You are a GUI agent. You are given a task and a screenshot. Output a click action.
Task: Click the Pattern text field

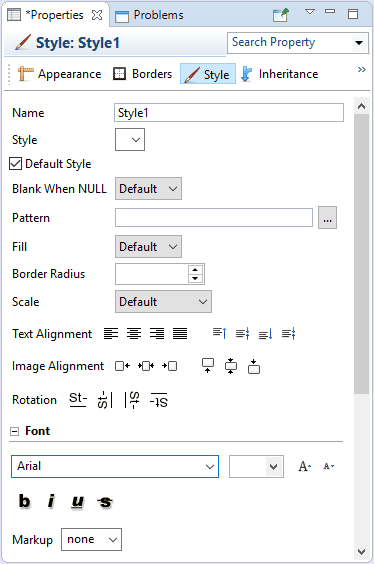214,217
